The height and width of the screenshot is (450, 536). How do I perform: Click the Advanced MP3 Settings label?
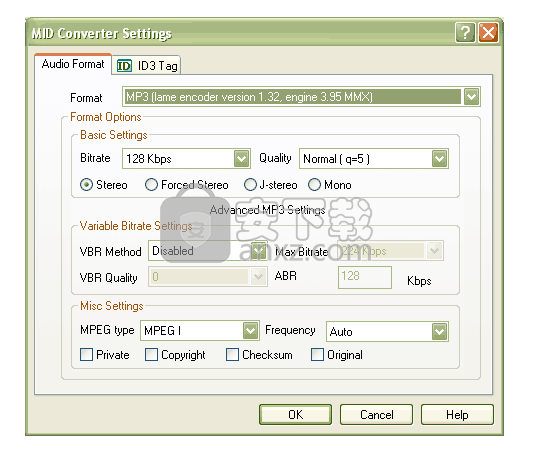coord(267,210)
